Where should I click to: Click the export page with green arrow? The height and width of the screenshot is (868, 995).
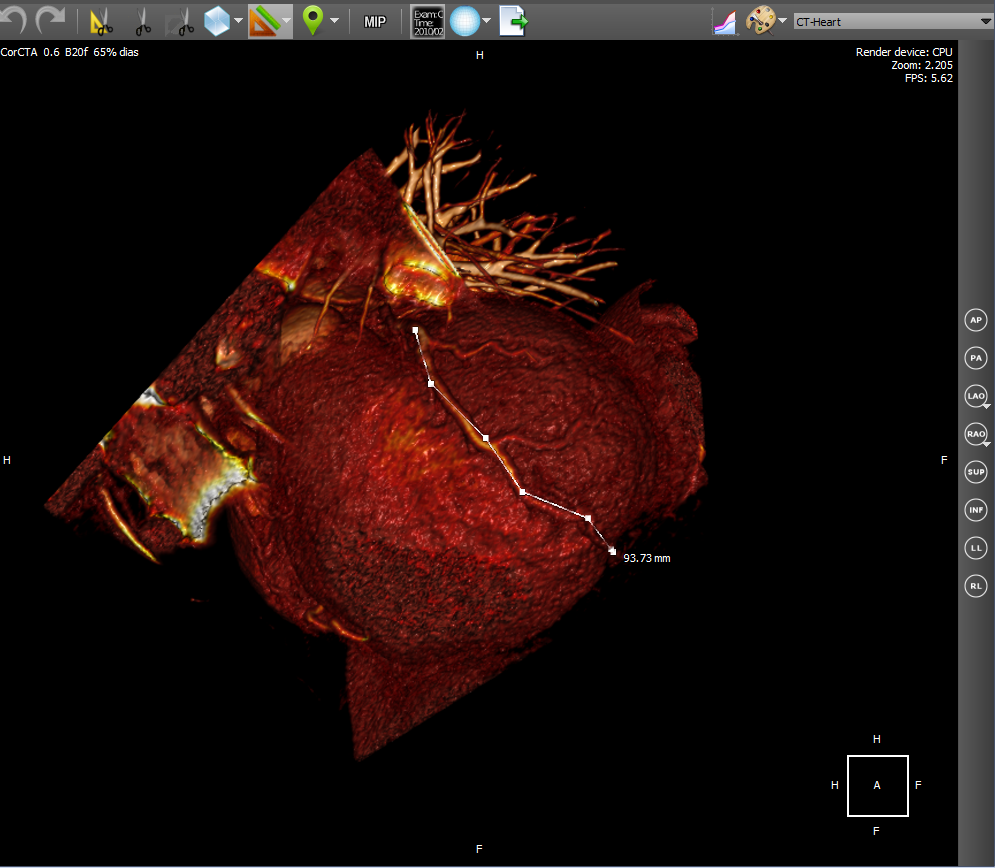click(513, 21)
